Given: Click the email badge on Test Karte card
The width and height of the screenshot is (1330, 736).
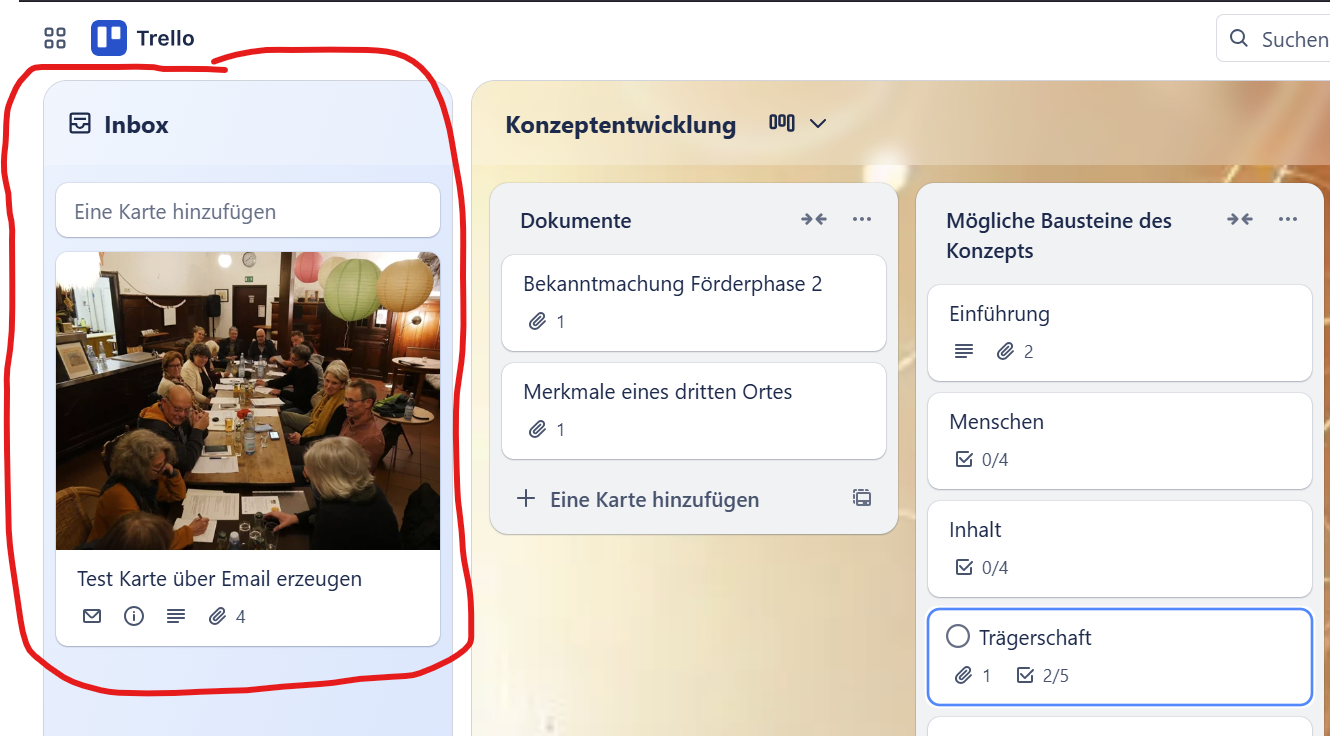Looking at the screenshot, I should (x=91, y=616).
